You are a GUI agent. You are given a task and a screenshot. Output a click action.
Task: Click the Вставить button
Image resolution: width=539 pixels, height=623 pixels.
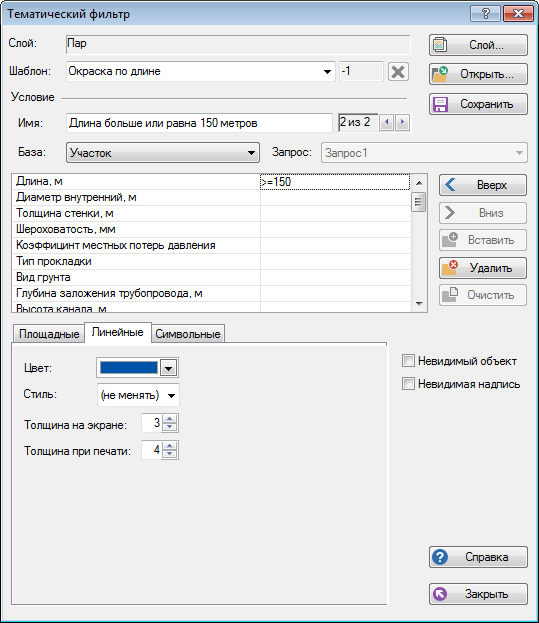coord(483,240)
